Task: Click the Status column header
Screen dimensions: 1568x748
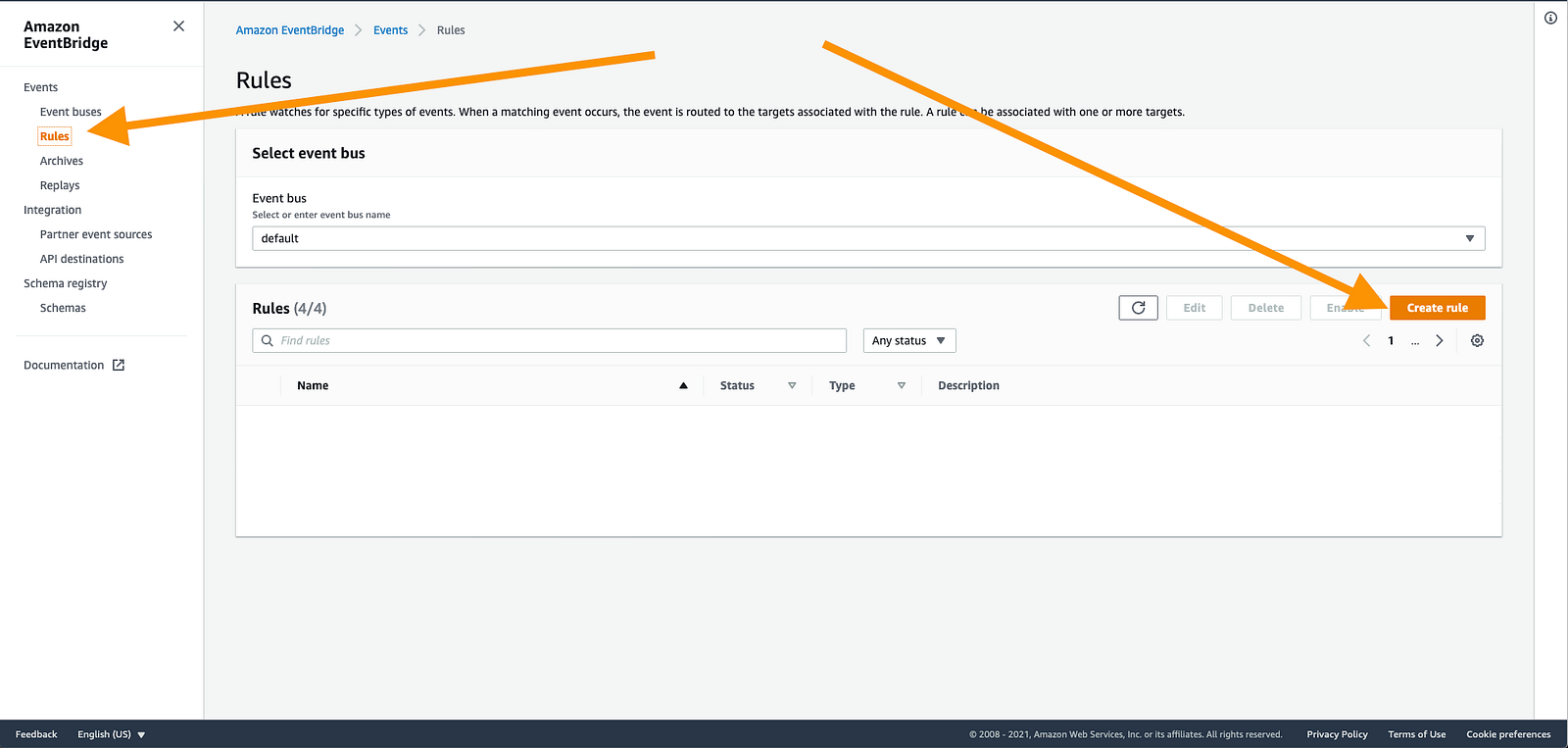Action: pos(737,386)
